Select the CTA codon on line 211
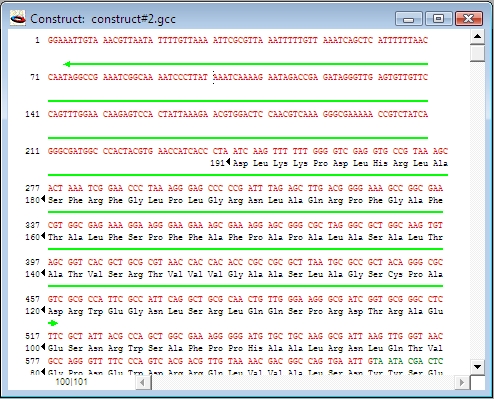 click(x=220, y=151)
